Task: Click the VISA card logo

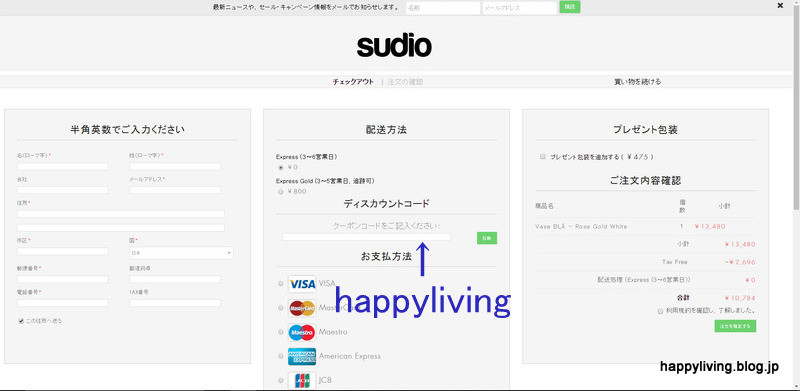Action: point(302,284)
